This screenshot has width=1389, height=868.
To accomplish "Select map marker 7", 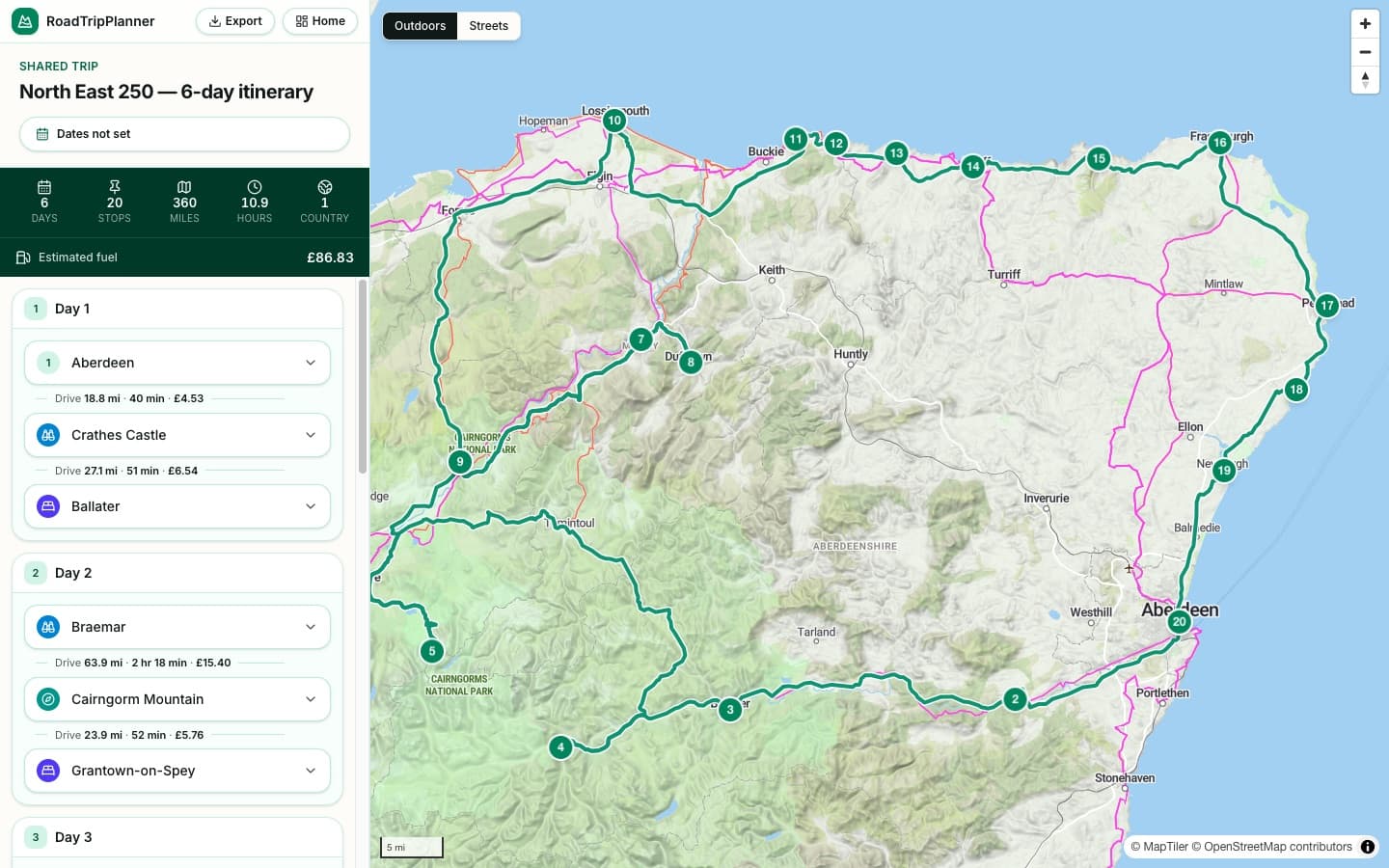I will [x=640, y=339].
